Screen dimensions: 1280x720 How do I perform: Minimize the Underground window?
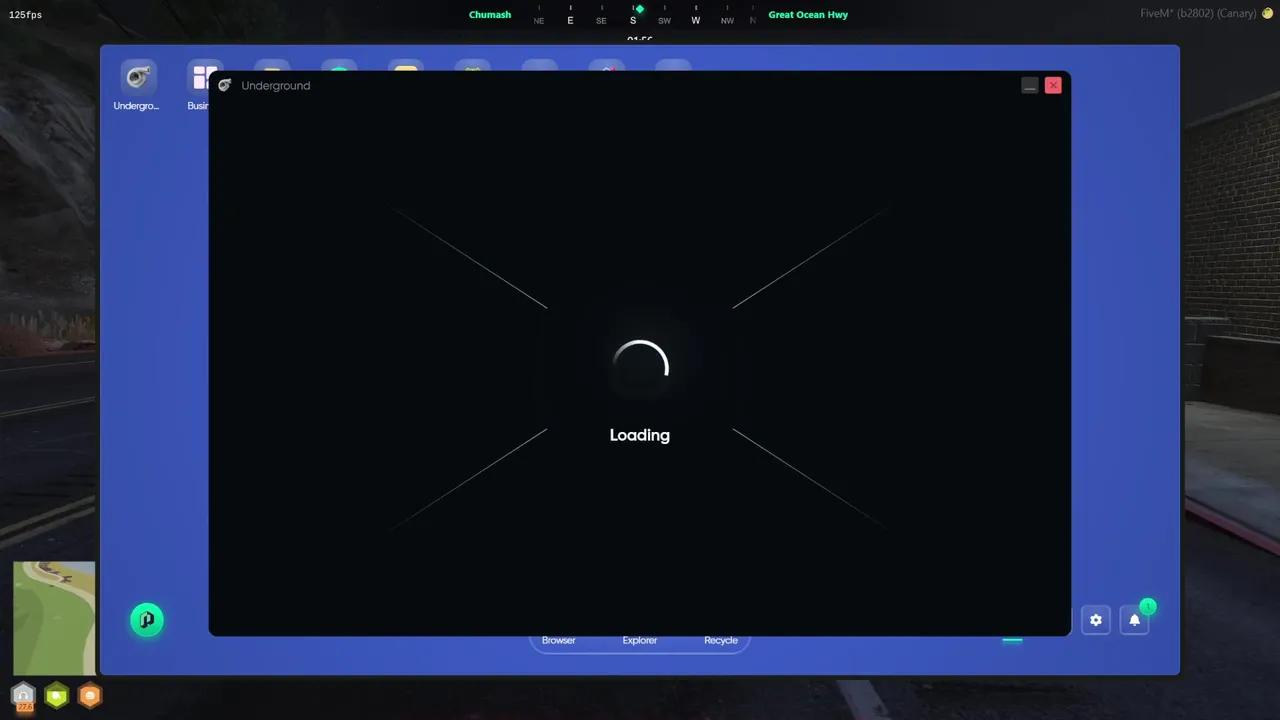(1029, 85)
